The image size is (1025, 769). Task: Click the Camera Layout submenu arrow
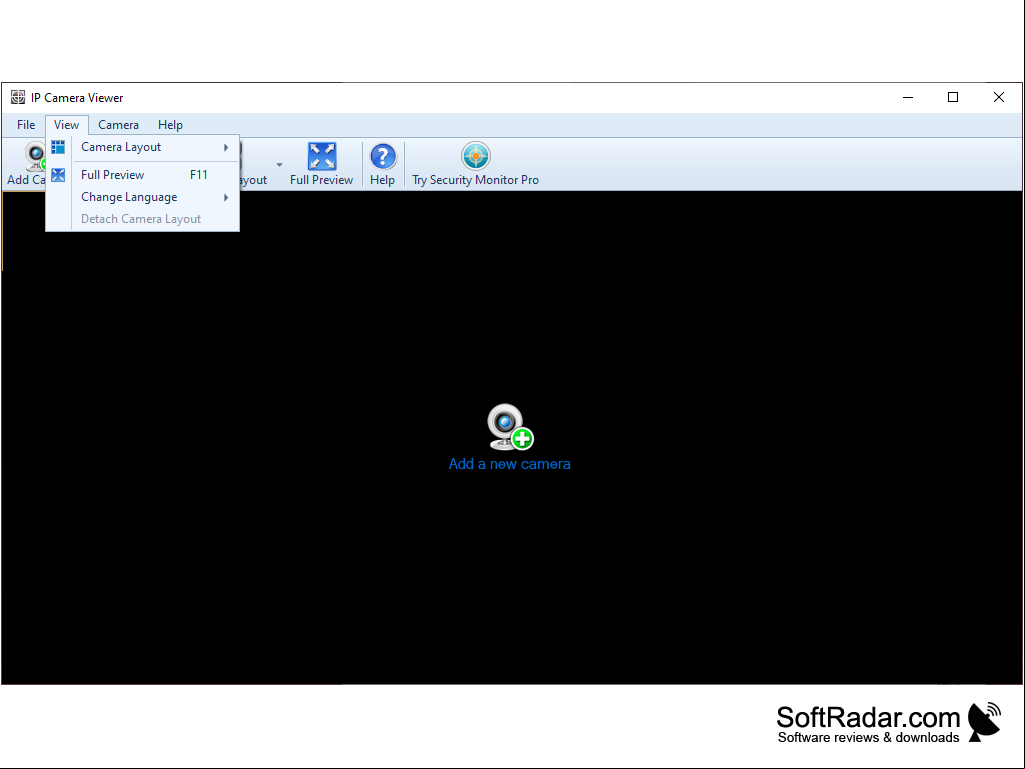[226, 148]
